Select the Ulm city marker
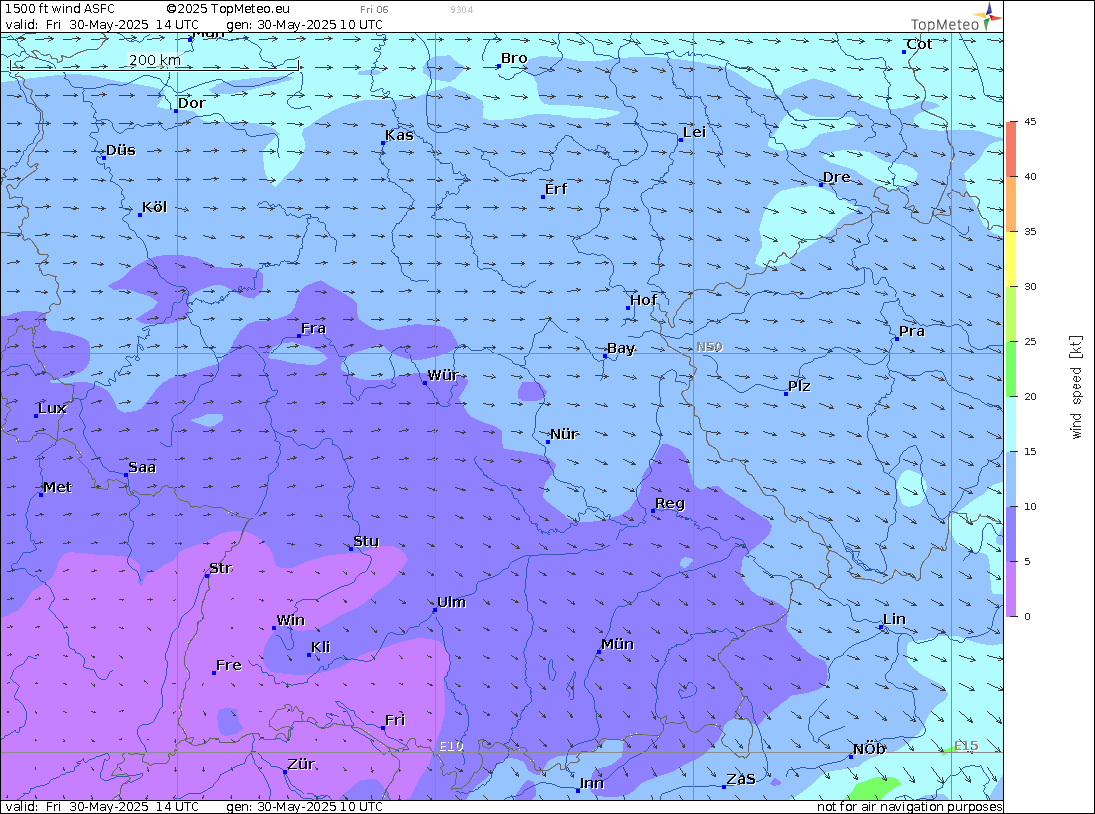The width and height of the screenshot is (1095, 814). coord(435,610)
